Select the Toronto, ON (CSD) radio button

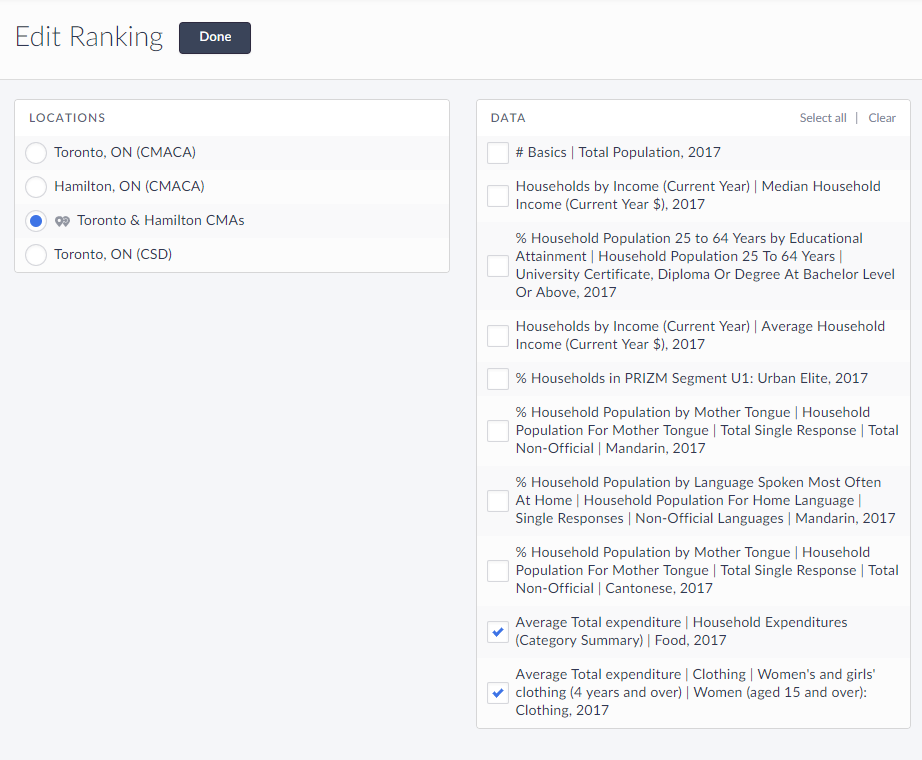point(36,255)
